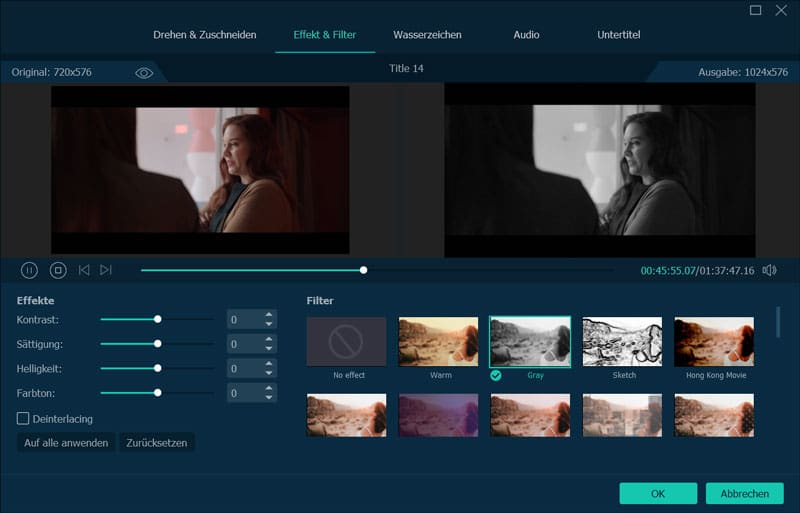
Task: Select the Hong Kong Movie filter
Action: point(714,342)
